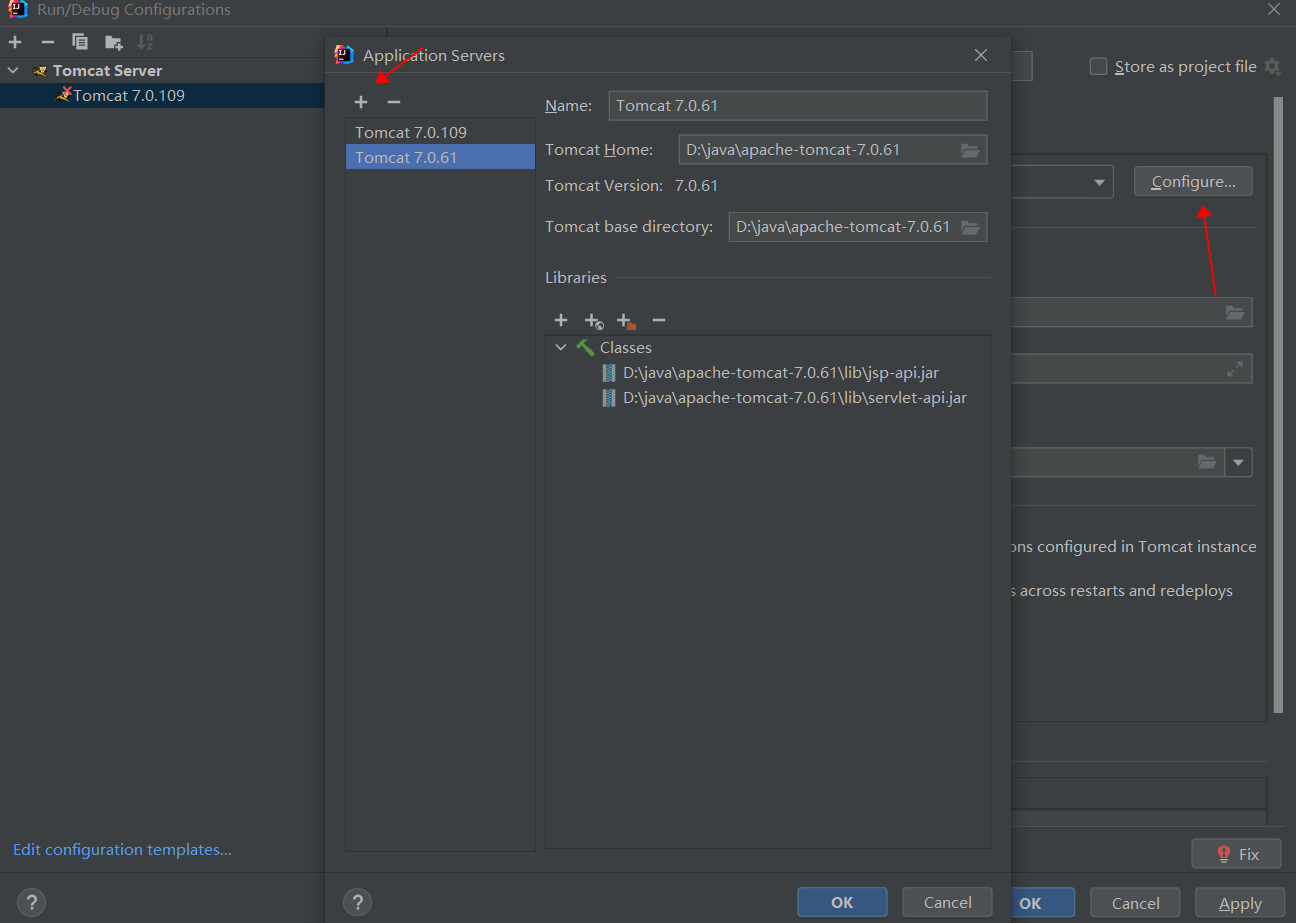Enable Store as project file checkbox

[x=1098, y=67]
